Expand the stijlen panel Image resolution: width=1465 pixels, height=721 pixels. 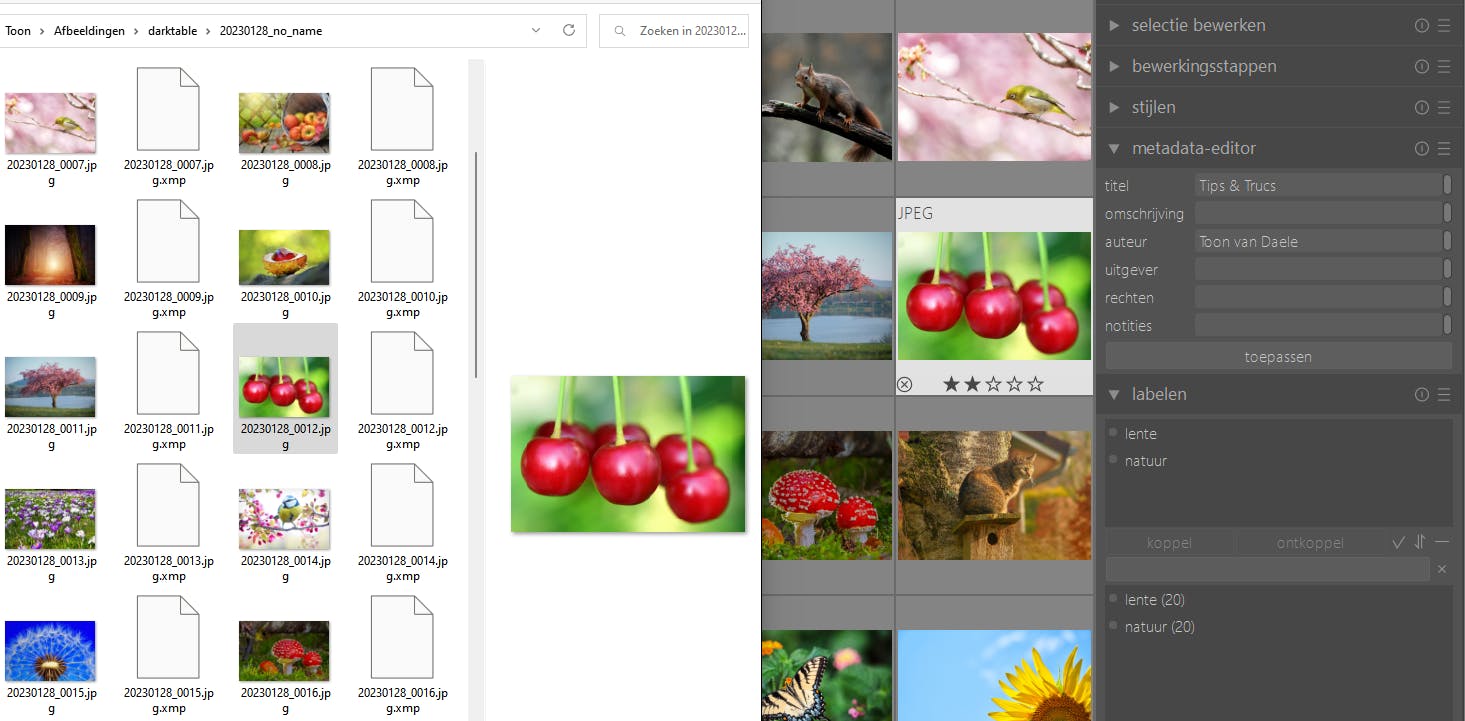1114,108
